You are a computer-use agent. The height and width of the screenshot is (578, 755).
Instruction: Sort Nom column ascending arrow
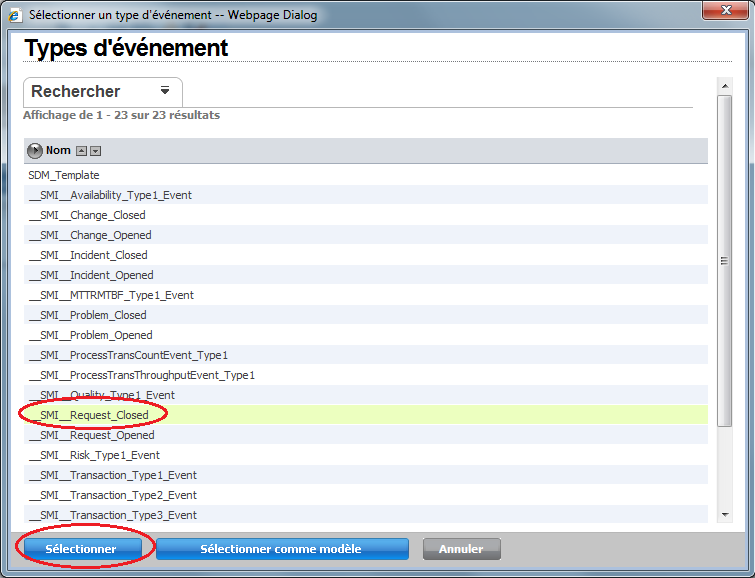tap(82, 151)
